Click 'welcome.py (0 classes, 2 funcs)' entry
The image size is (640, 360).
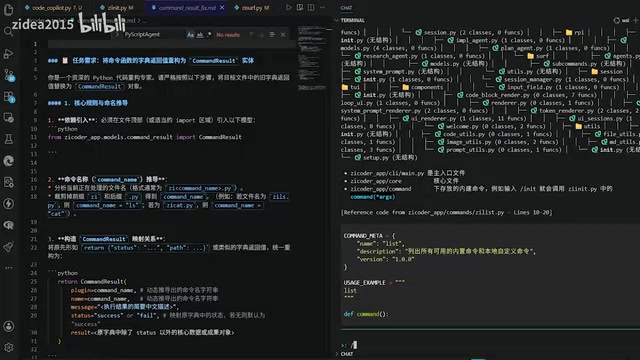coord(491,127)
